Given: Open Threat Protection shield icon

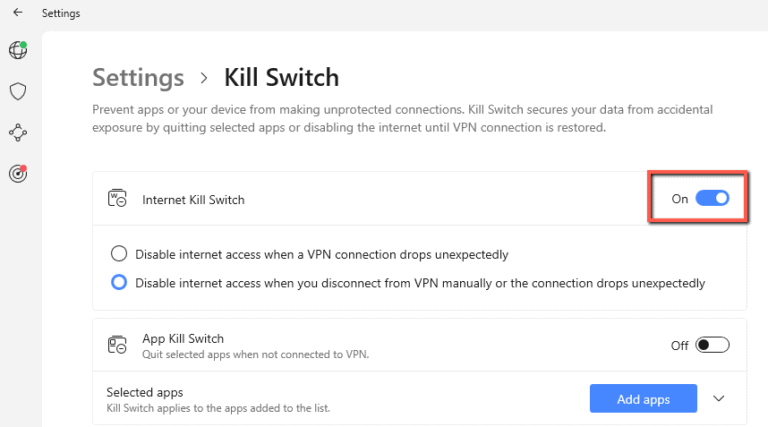Looking at the screenshot, I should point(17,92).
